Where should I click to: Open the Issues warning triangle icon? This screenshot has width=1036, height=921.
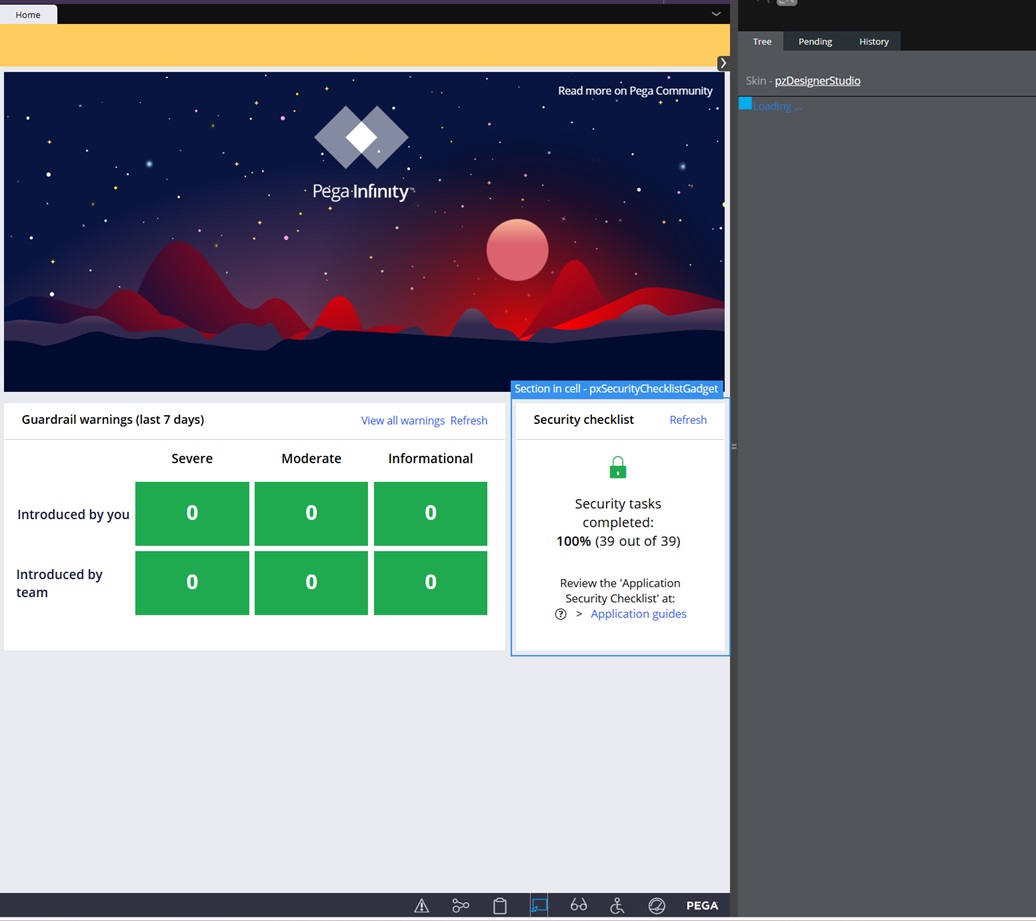pos(422,906)
